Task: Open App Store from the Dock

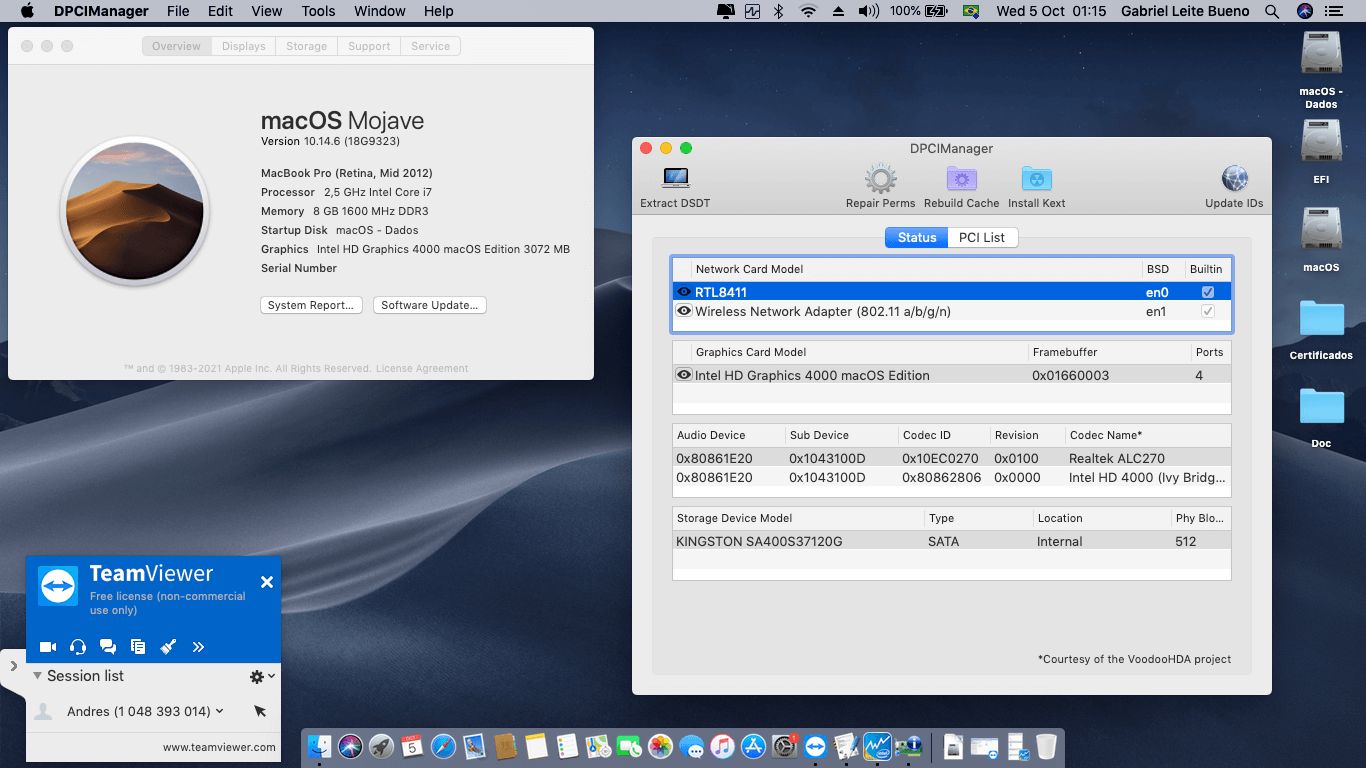Action: point(753,746)
